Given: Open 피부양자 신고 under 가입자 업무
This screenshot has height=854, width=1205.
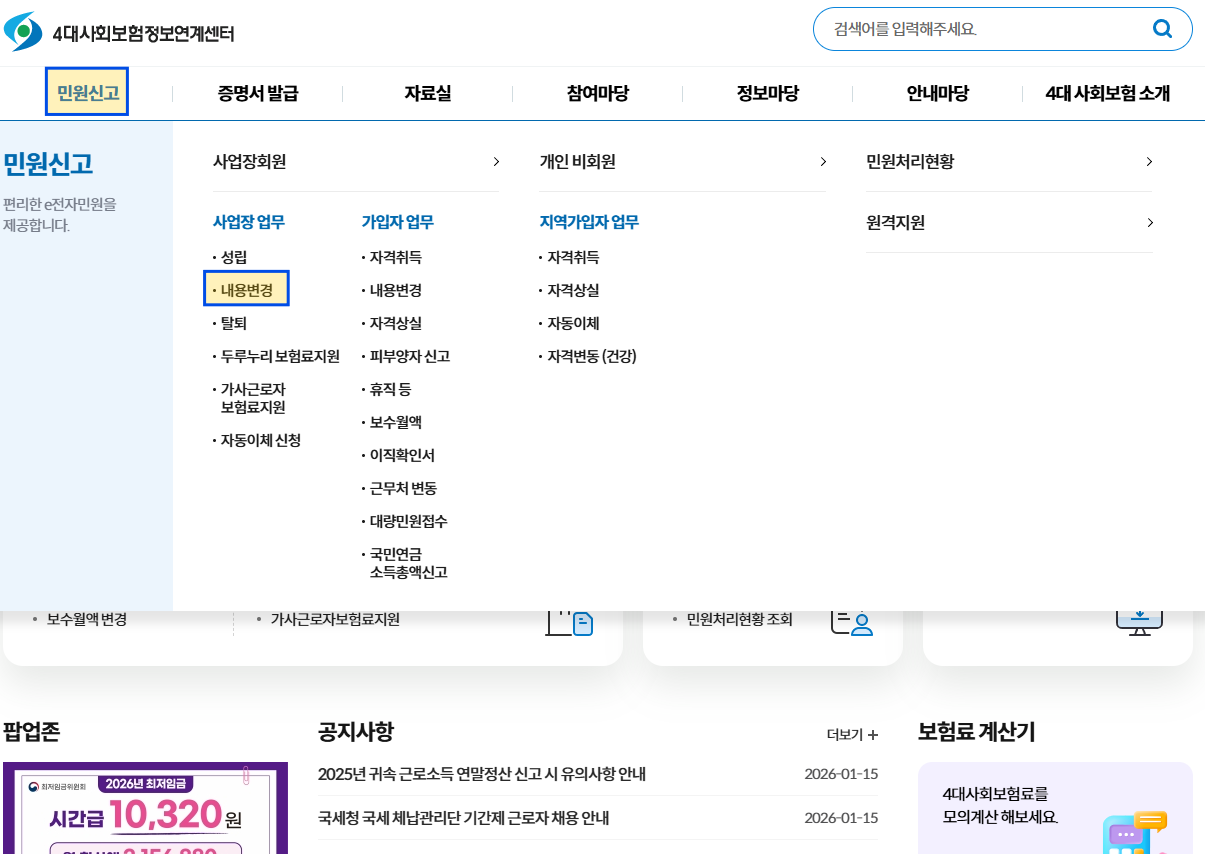Looking at the screenshot, I should click(409, 356).
